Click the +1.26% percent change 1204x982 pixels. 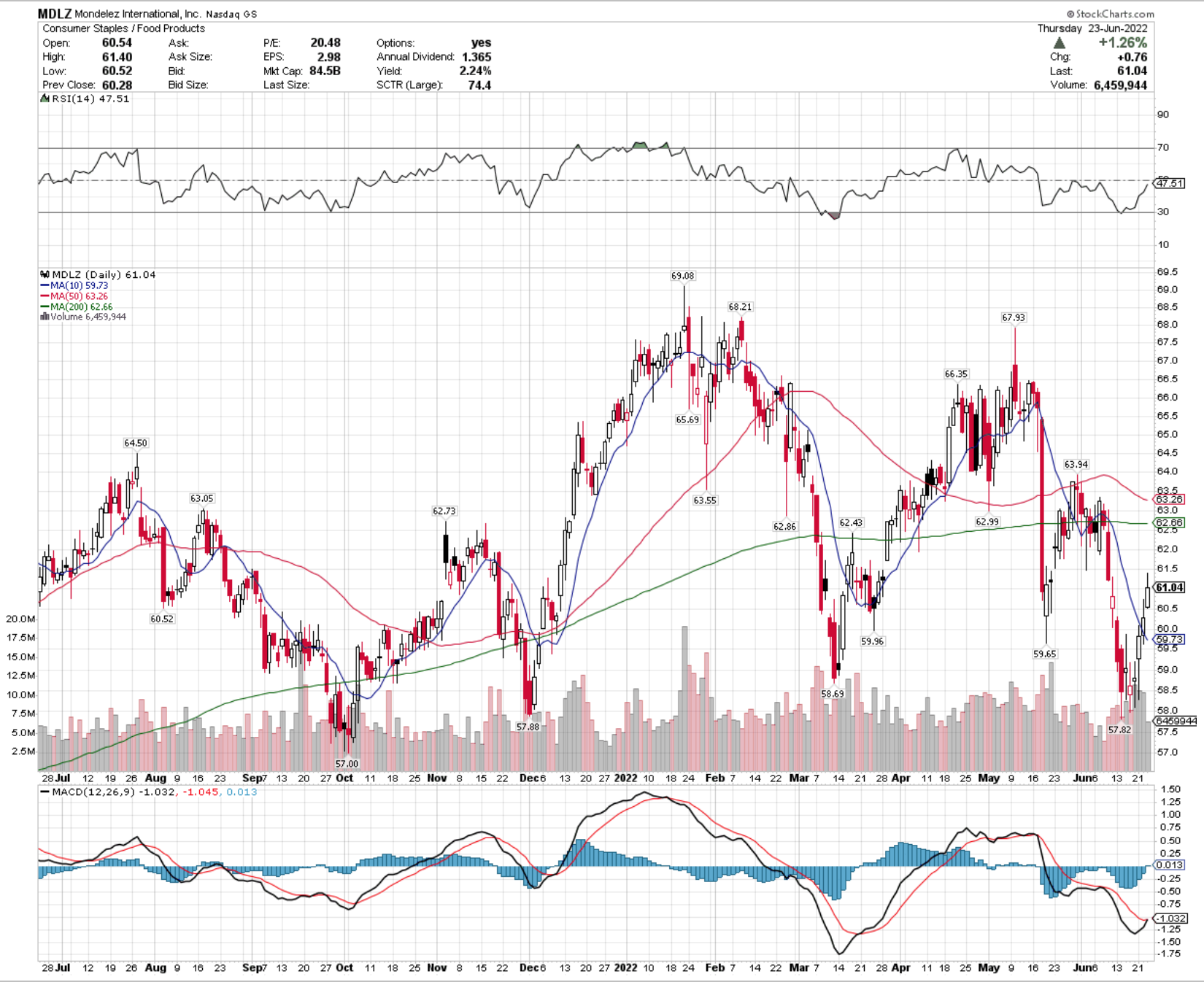pyautogui.click(x=1123, y=43)
